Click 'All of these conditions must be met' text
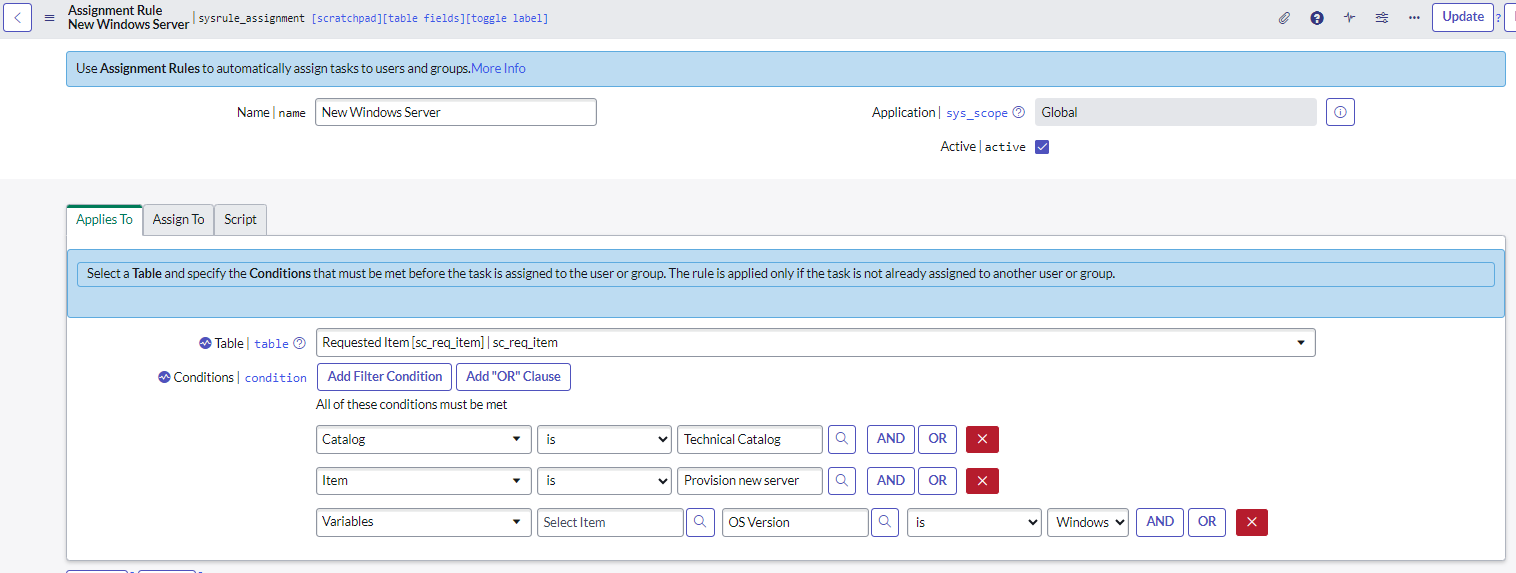Screen dimensions: 1516x573 point(412,405)
